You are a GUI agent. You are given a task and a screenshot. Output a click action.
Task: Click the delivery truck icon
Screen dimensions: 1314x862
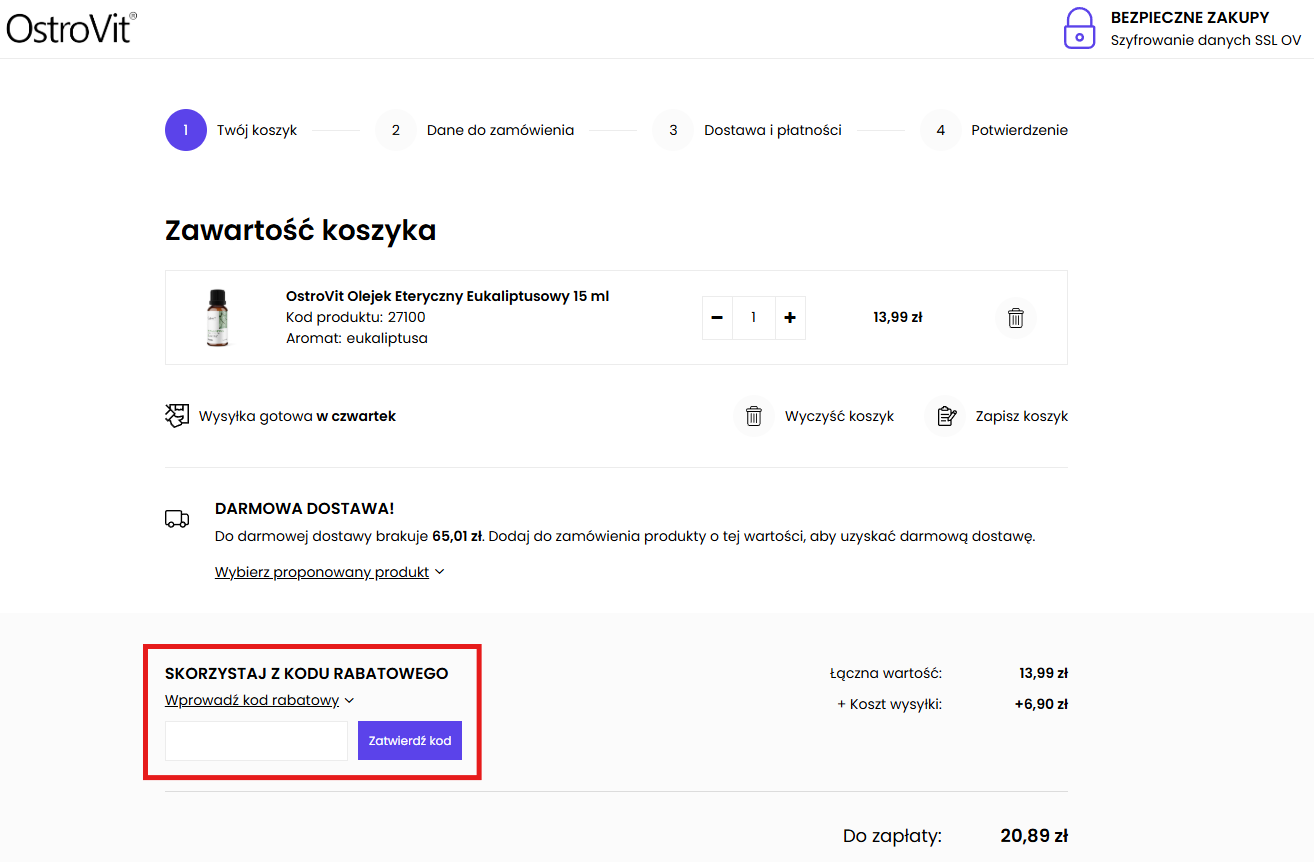177,519
